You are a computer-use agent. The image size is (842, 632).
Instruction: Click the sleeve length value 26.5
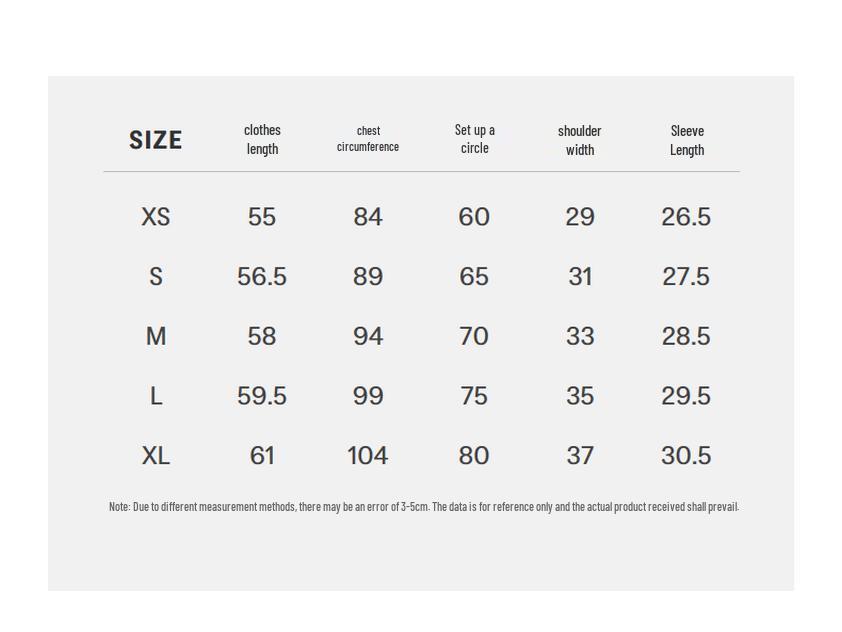point(686,217)
